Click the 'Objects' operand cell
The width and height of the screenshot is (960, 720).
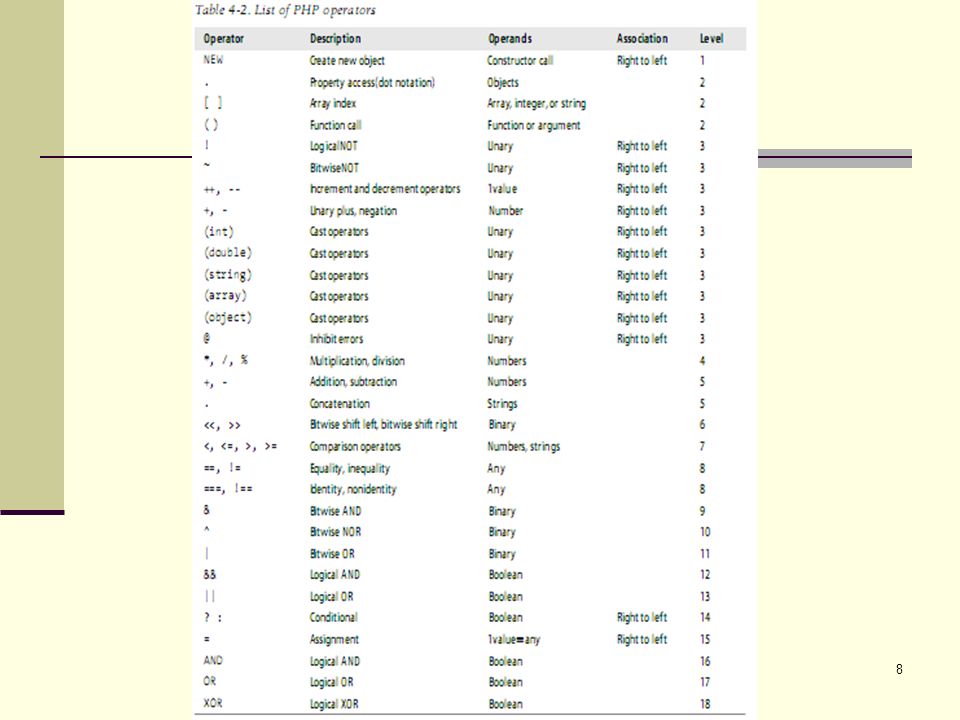[503, 83]
